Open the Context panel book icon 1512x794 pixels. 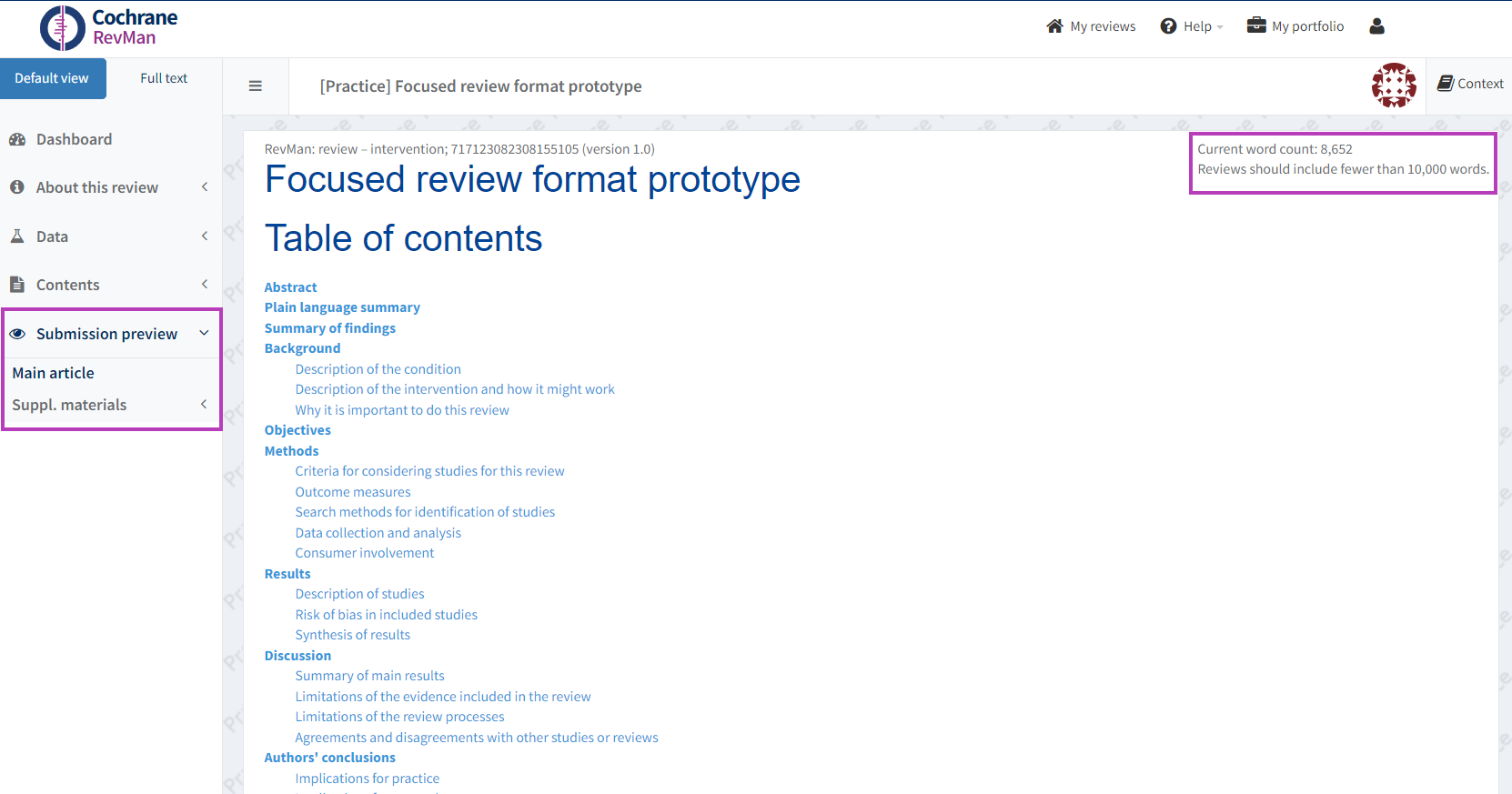pyautogui.click(x=1445, y=84)
